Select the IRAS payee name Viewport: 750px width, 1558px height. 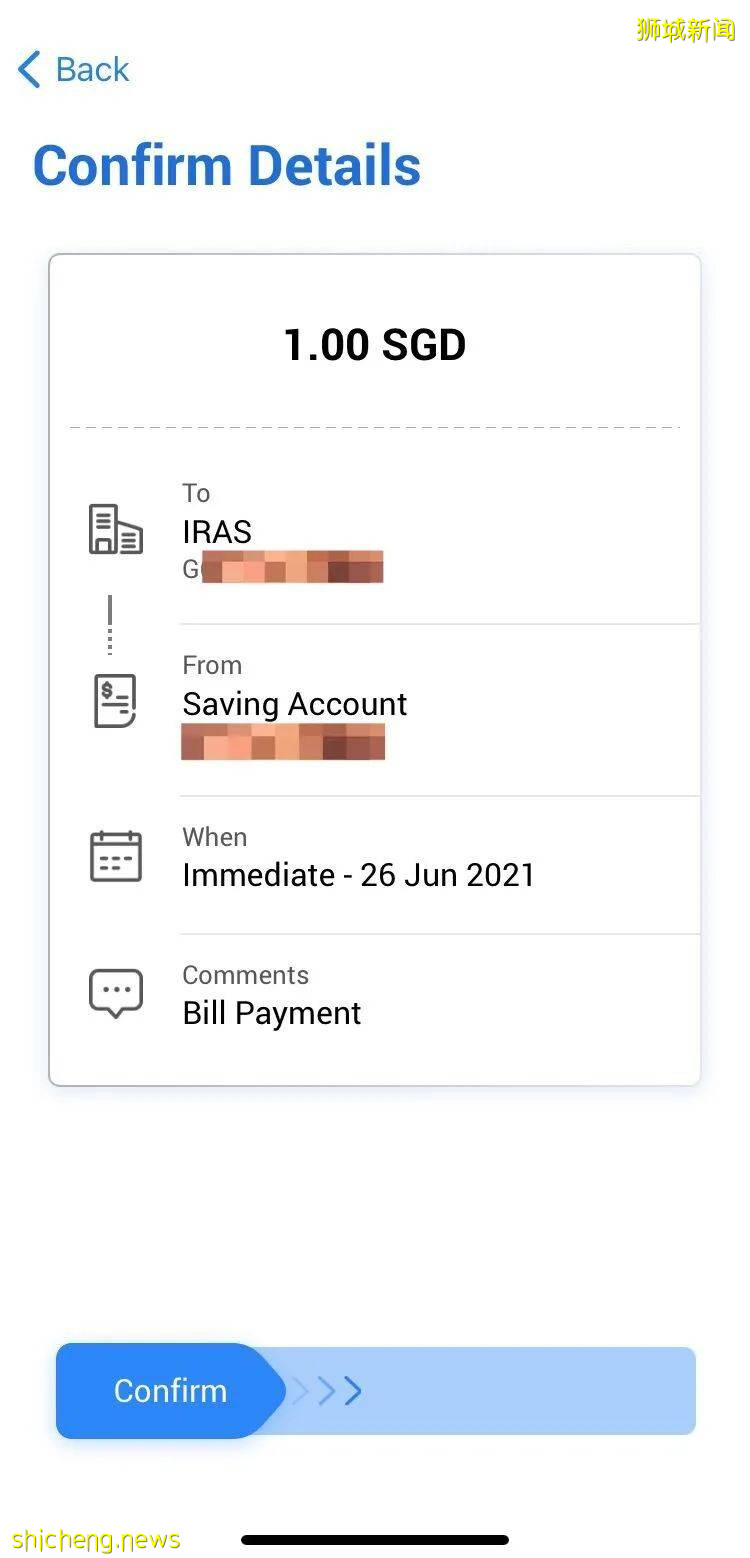217,532
